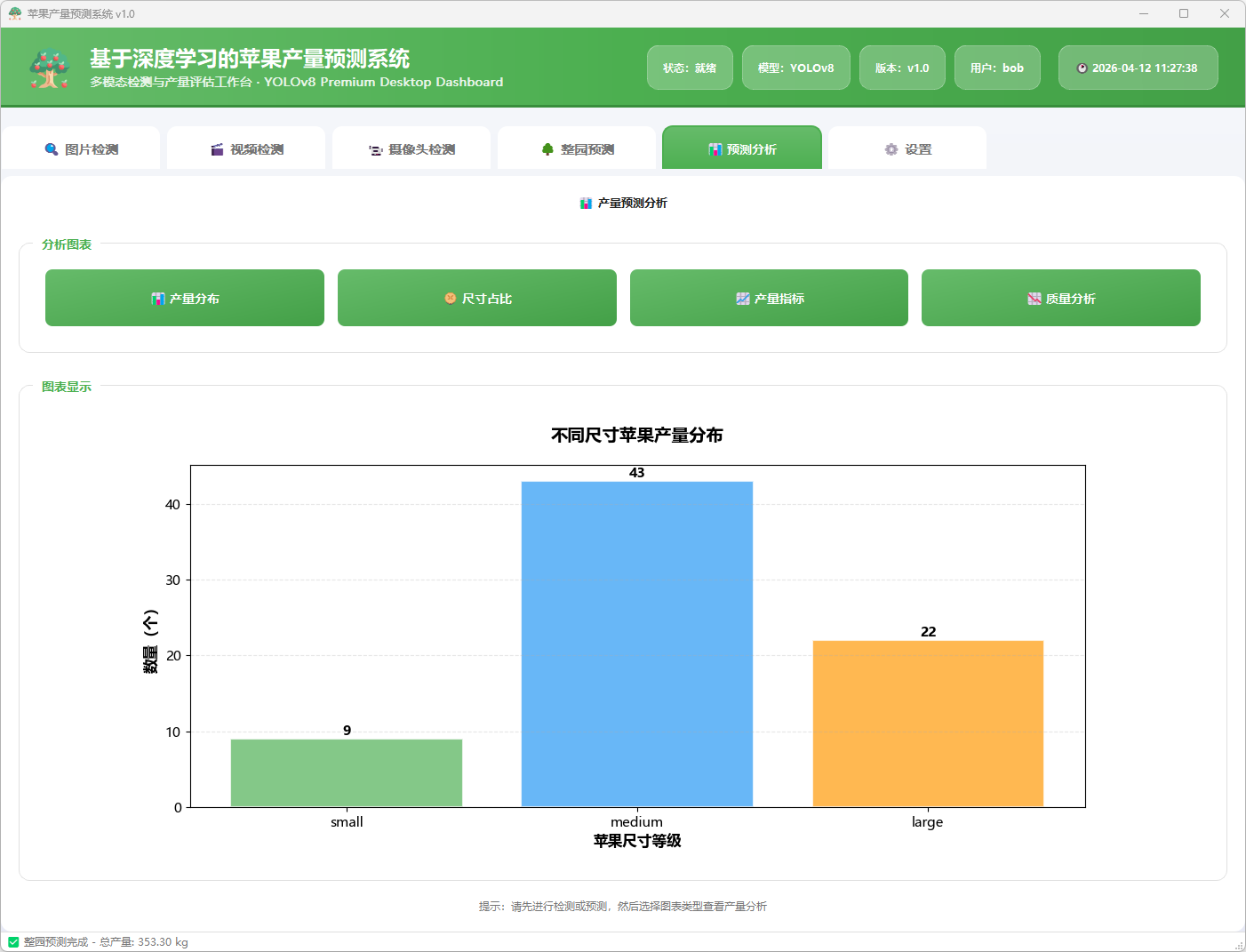The width and height of the screenshot is (1246, 952).
Task: Click the 用户: bob badge
Action: [x=996, y=68]
